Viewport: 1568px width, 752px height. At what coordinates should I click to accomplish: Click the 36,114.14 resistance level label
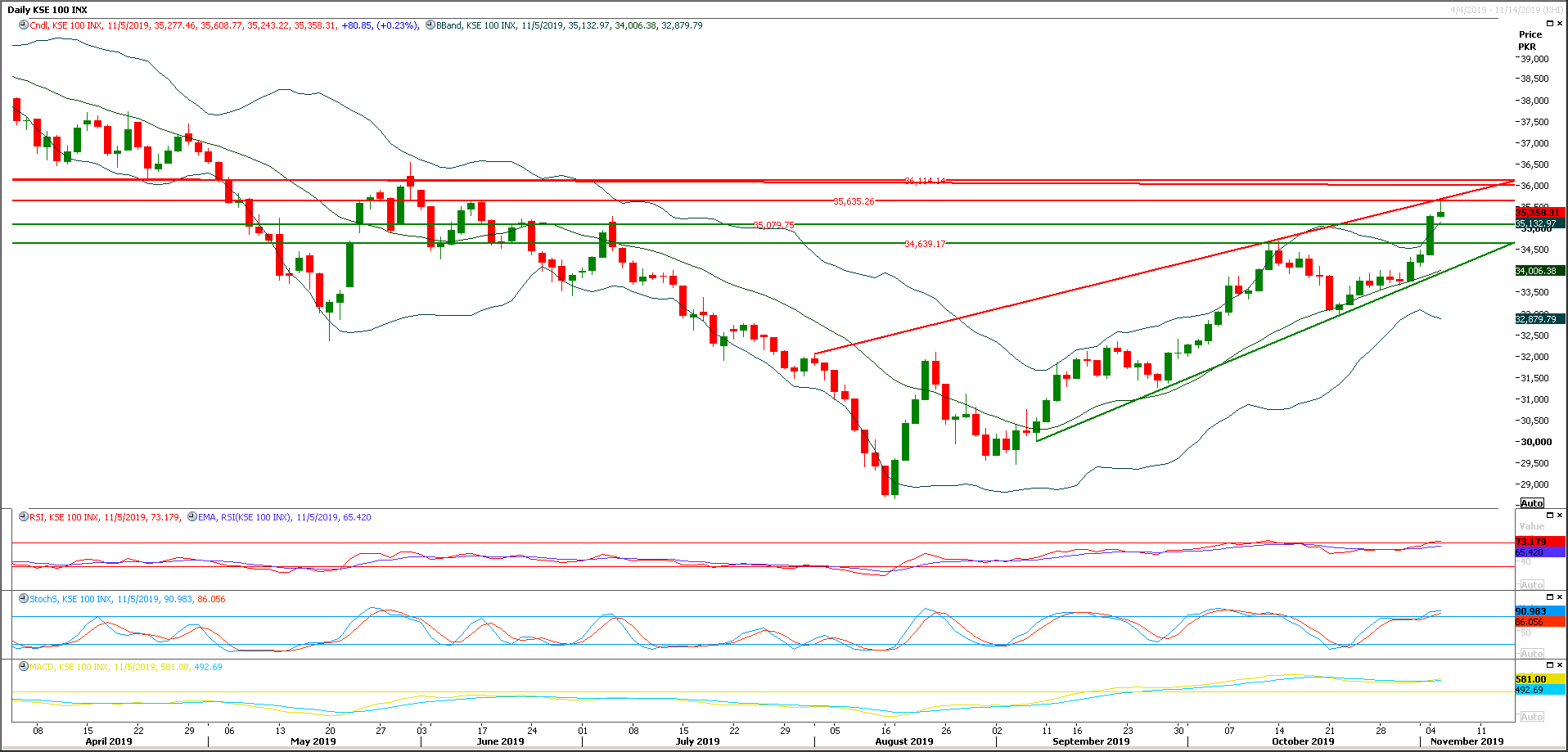coord(926,179)
